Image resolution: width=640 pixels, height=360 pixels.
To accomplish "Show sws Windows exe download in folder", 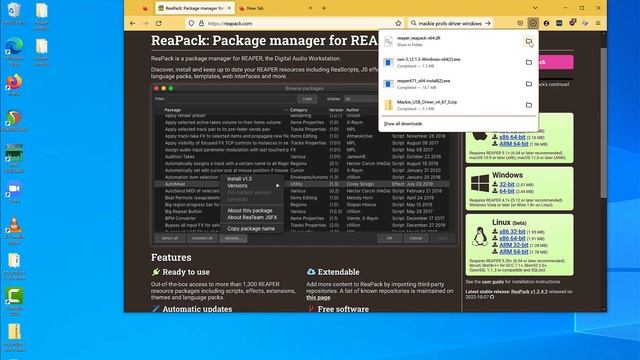I will [529, 62].
